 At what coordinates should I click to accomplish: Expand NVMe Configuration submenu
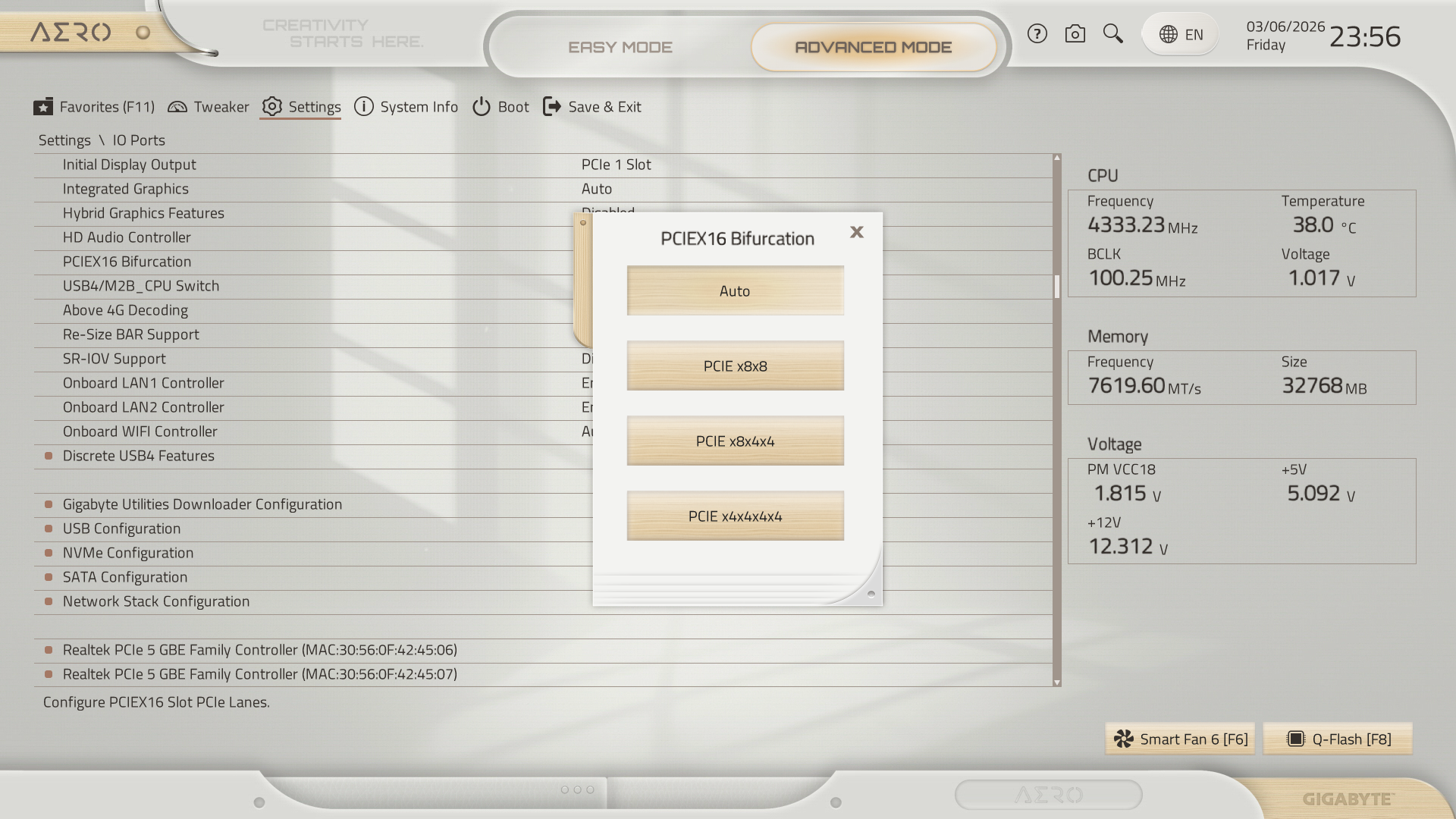click(127, 553)
